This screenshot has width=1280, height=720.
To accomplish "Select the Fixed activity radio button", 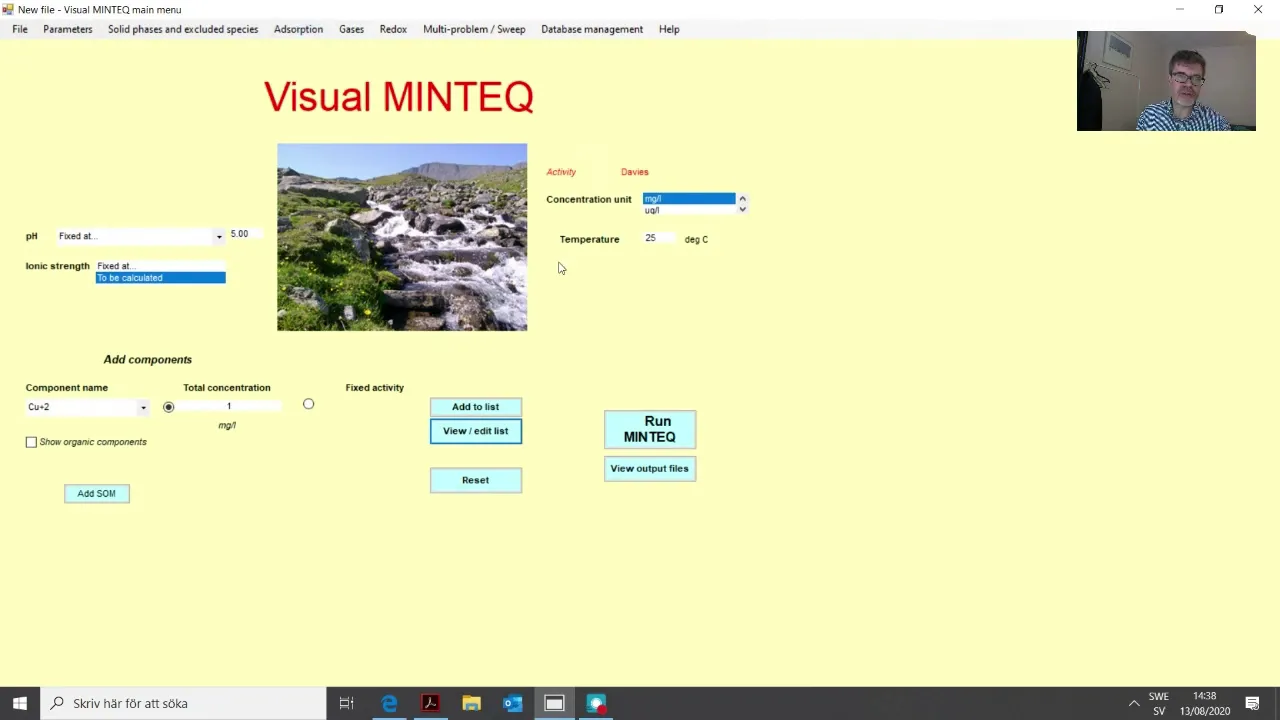I will tap(308, 404).
